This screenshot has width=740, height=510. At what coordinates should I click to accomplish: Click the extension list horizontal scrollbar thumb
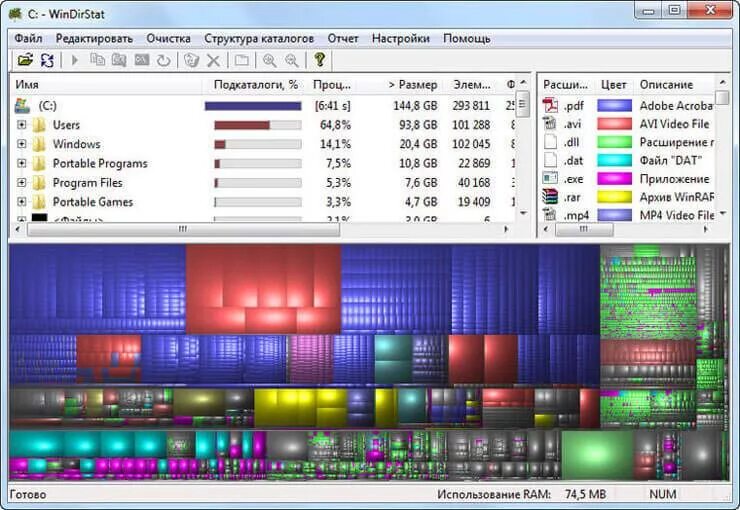coord(584,230)
